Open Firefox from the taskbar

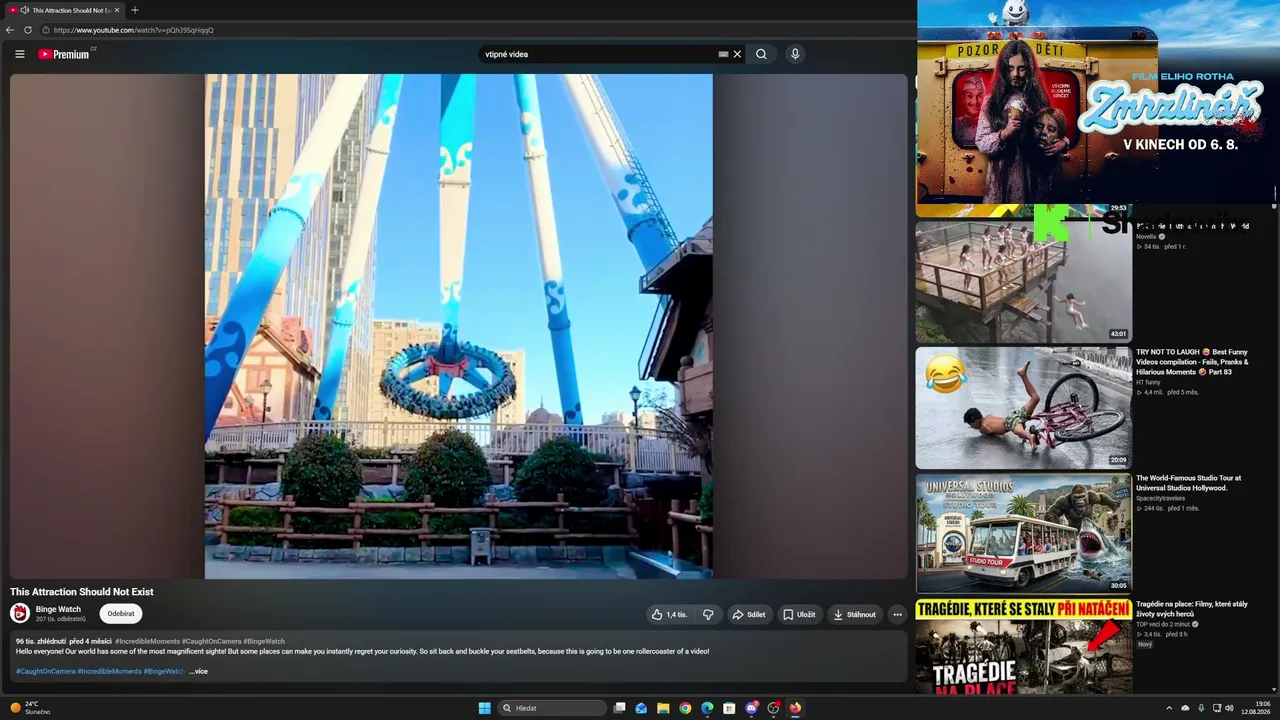[795, 708]
